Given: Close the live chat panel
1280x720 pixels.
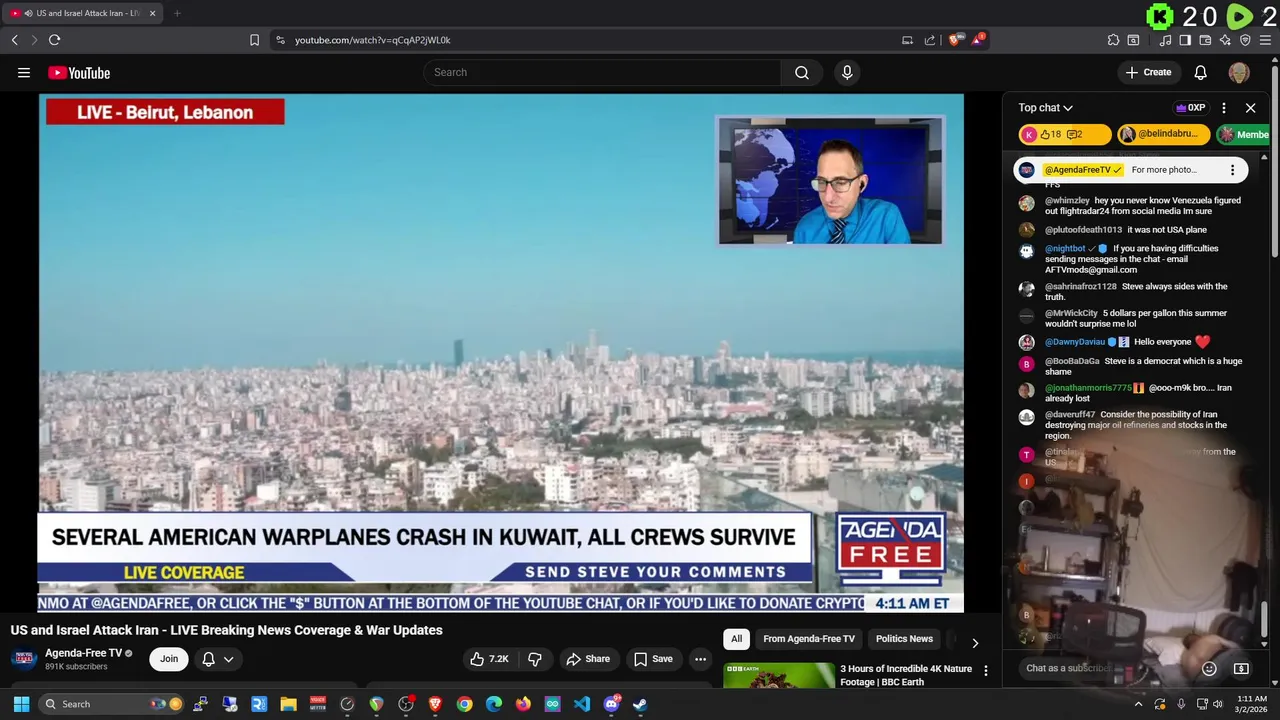Looking at the screenshot, I should pyautogui.click(x=1250, y=108).
